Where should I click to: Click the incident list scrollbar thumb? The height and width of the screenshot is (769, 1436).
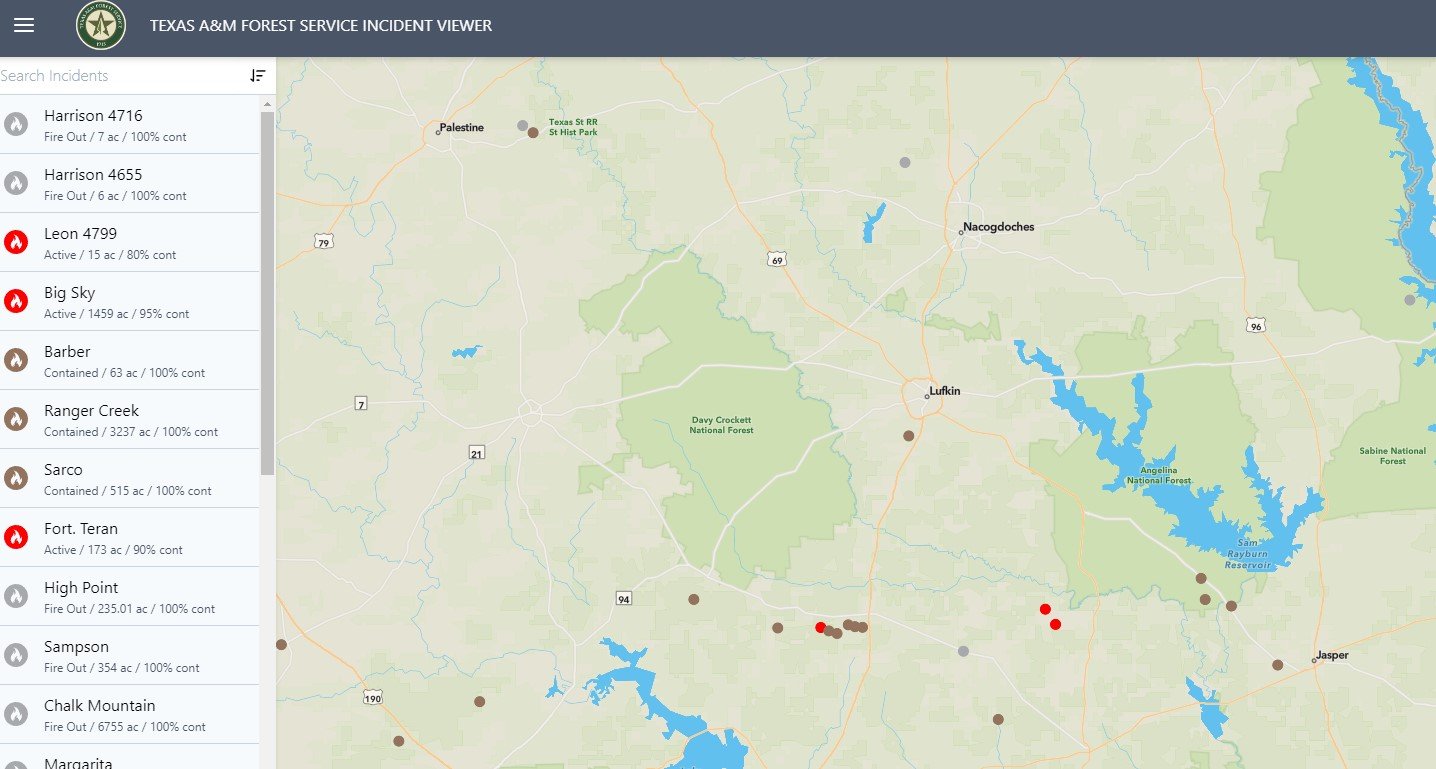(267, 293)
